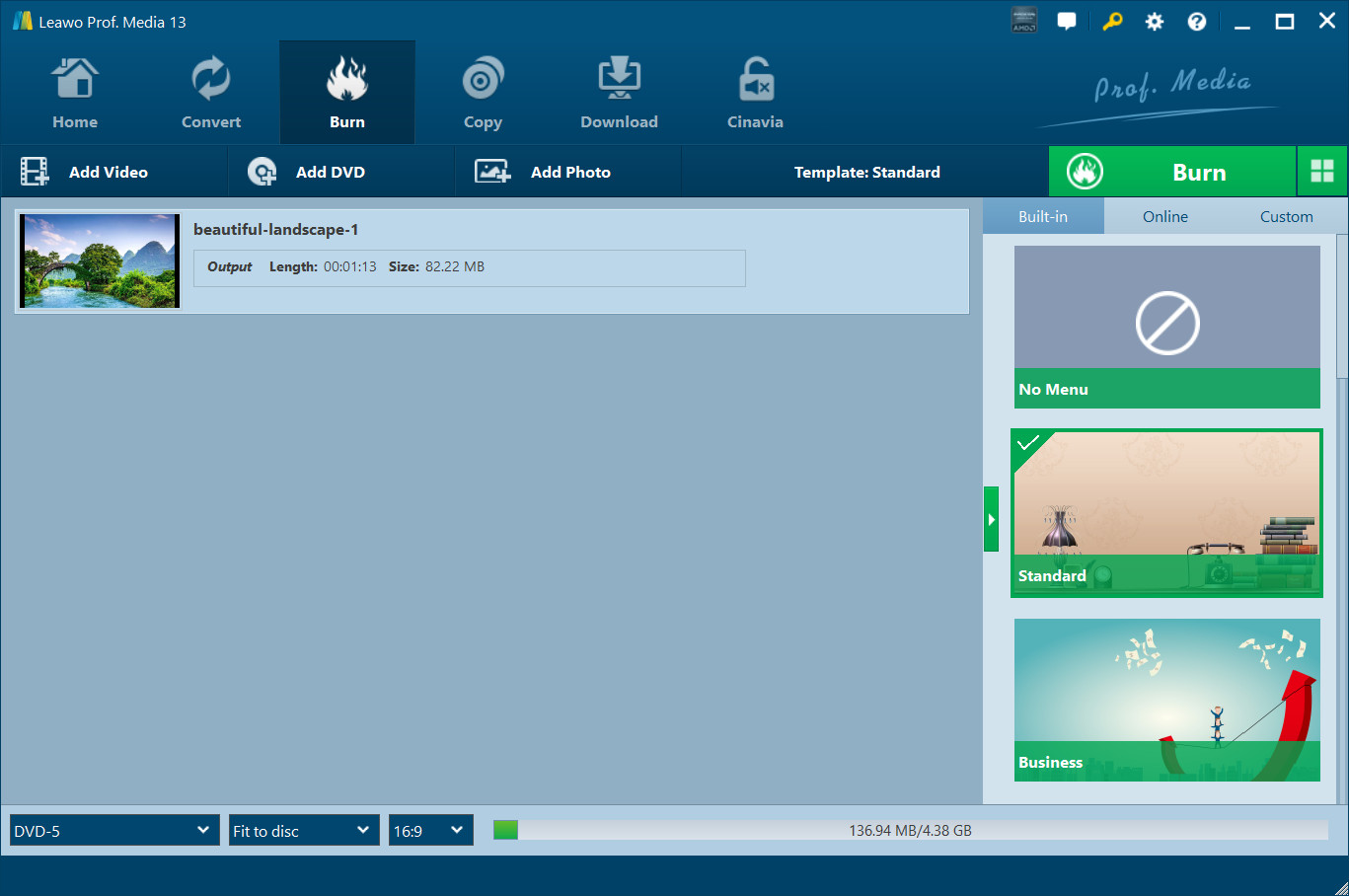Image resolution: width=1349 pixels, height=896 pixels.
Task: Open the Cinavia removal module
Action: (755, 94)
